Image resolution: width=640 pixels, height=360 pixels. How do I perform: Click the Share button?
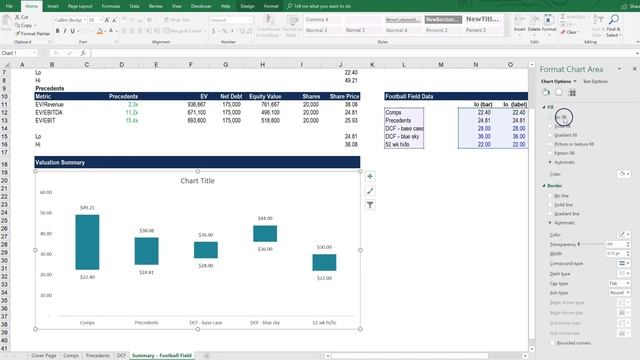tap(629, 6)
